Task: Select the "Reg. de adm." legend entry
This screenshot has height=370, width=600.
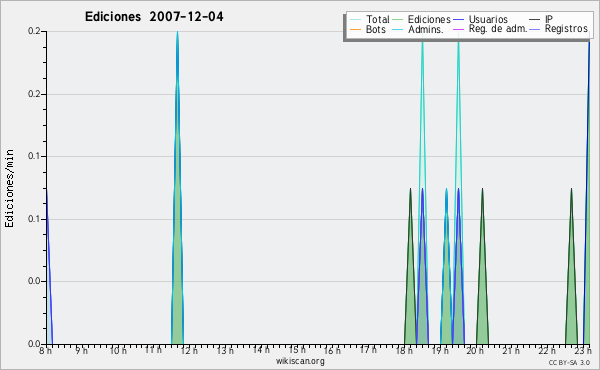Action: [x=490, y=29]
